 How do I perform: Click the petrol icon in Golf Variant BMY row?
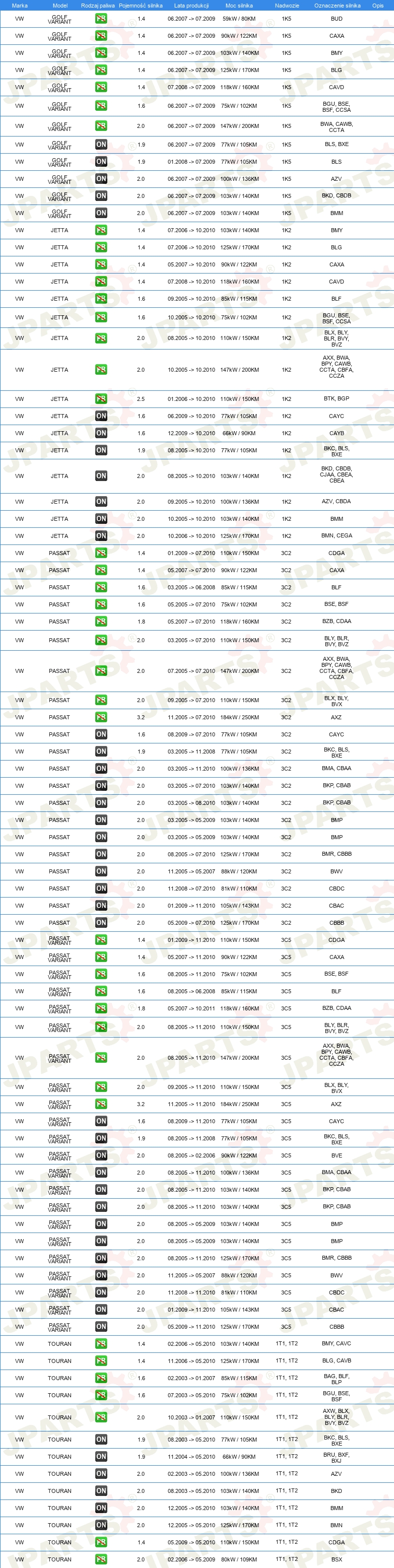pos(101,53)
